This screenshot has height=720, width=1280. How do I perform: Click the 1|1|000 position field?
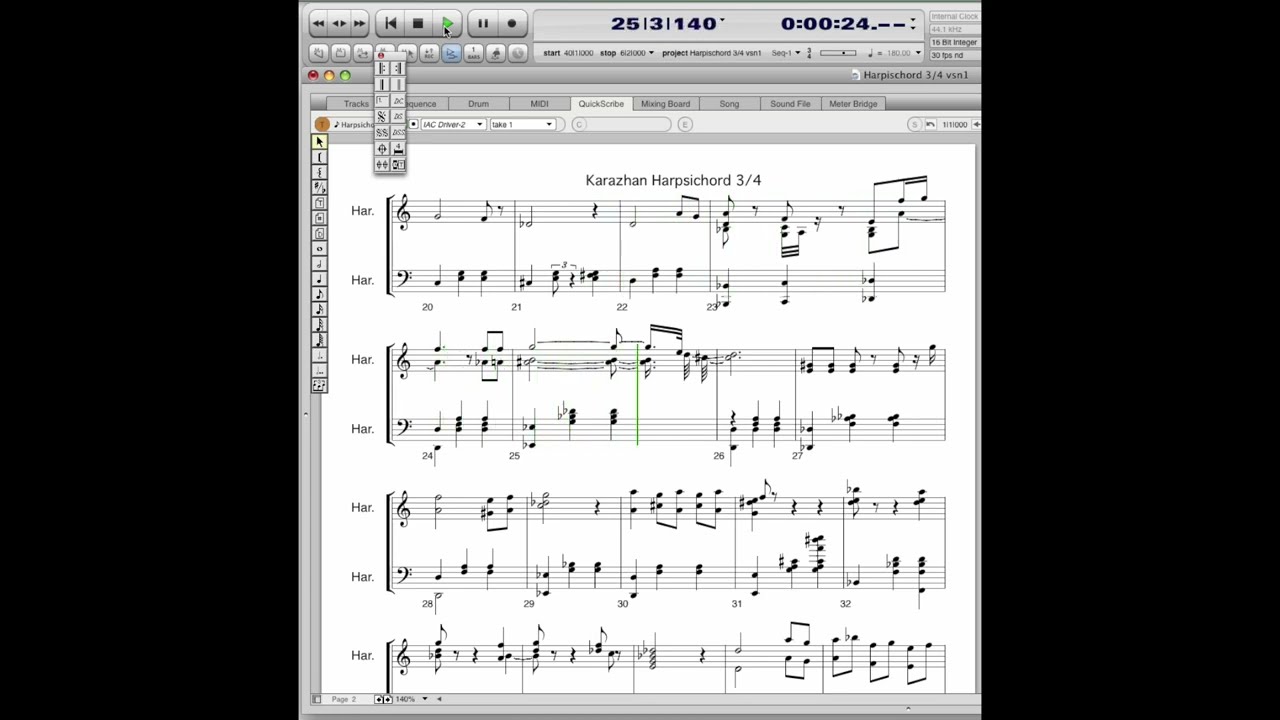click(956, 124)
